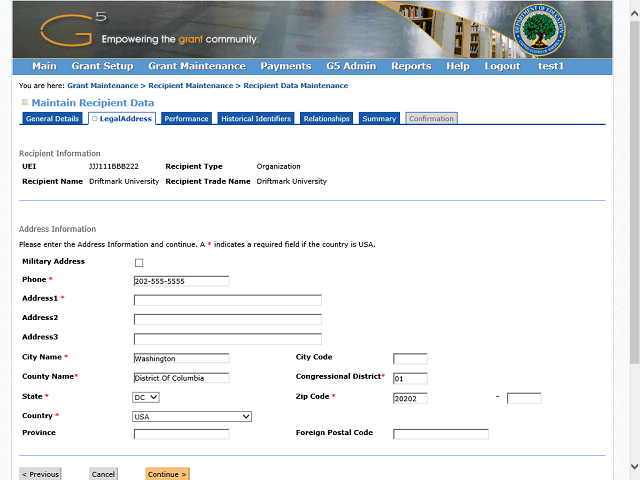Click the Recipient Information section heading

point(60,153)
